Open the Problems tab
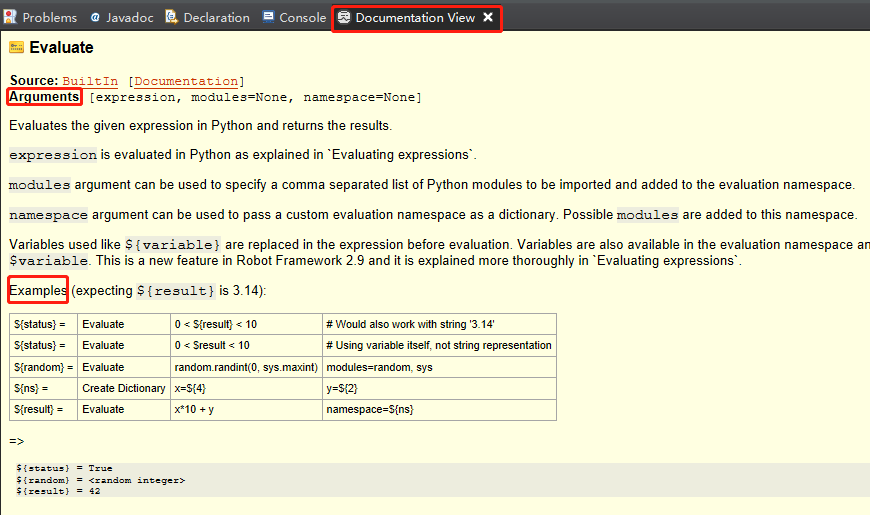This screenshot has height=515, width=870. coord(41,17)
